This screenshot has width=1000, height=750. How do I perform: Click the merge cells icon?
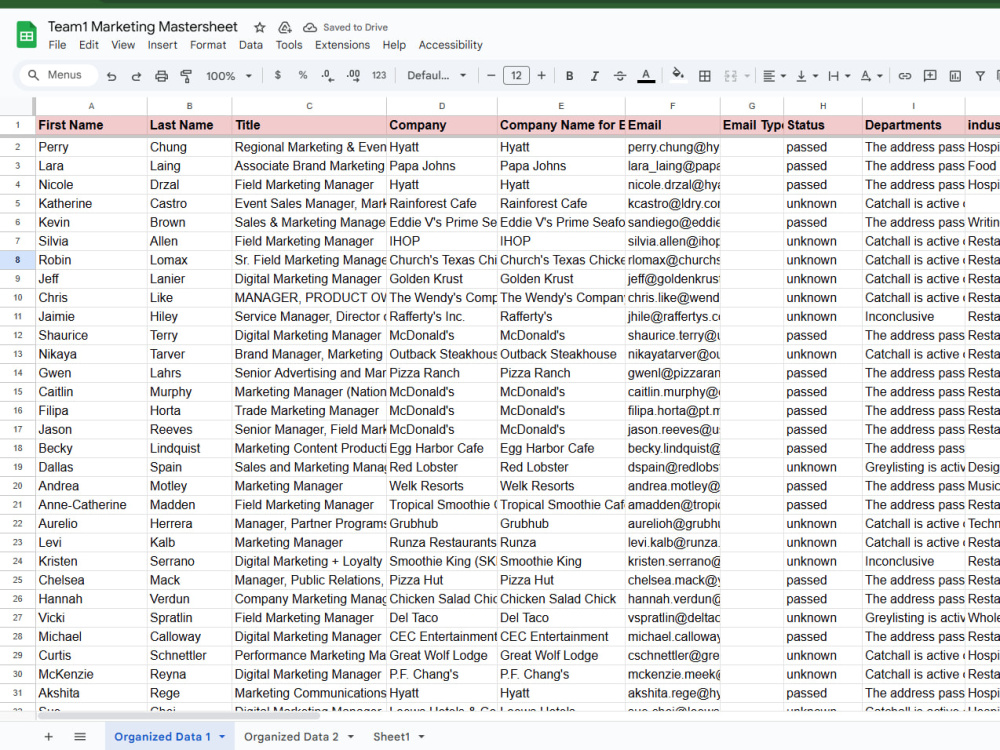coord(731,76)
